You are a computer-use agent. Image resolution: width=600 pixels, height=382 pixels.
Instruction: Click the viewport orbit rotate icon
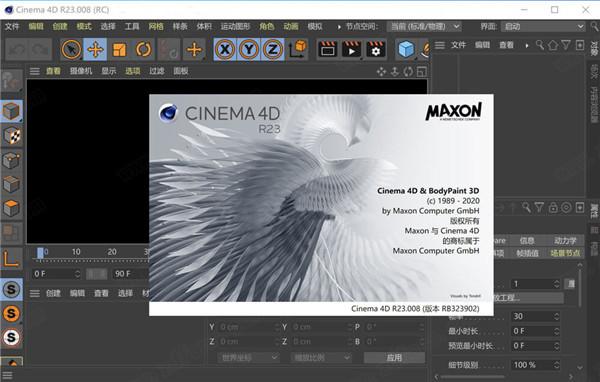408,72
